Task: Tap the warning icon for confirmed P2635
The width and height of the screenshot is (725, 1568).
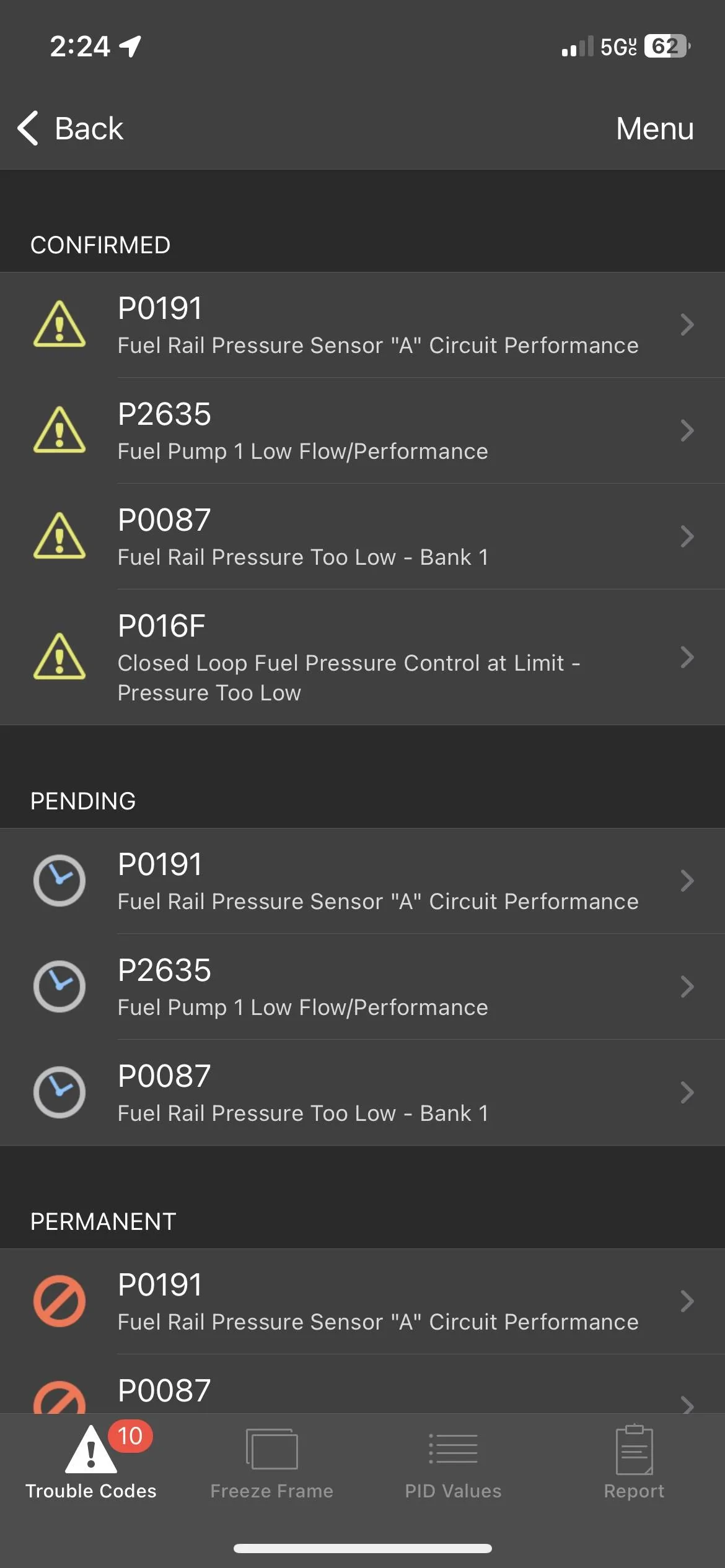Action: (59, 430)
